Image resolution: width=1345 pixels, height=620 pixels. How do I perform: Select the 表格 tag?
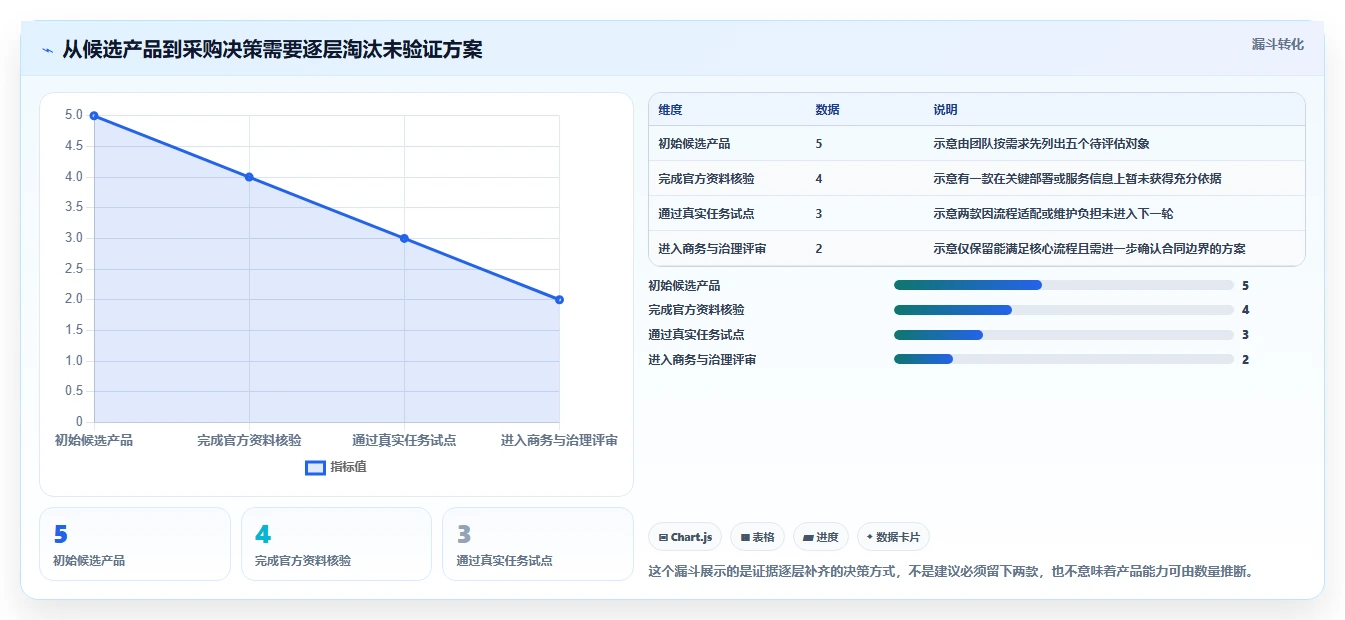click(x=757, y=537)
